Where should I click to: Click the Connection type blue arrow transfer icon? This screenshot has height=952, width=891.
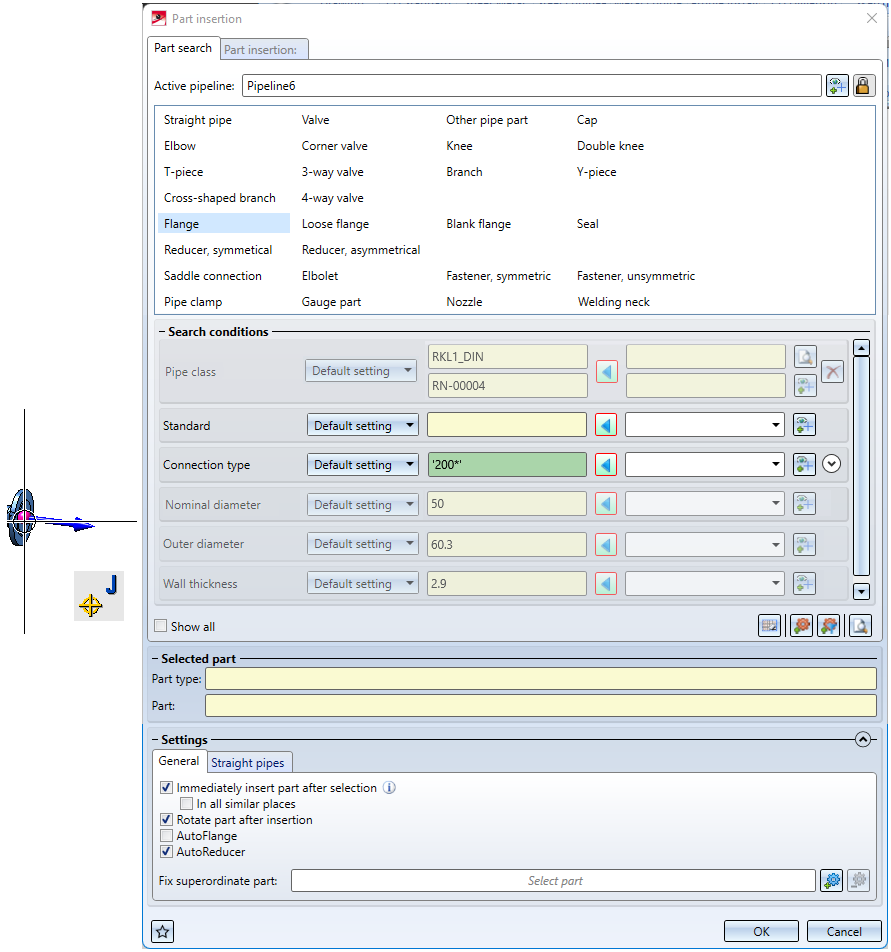606,465
